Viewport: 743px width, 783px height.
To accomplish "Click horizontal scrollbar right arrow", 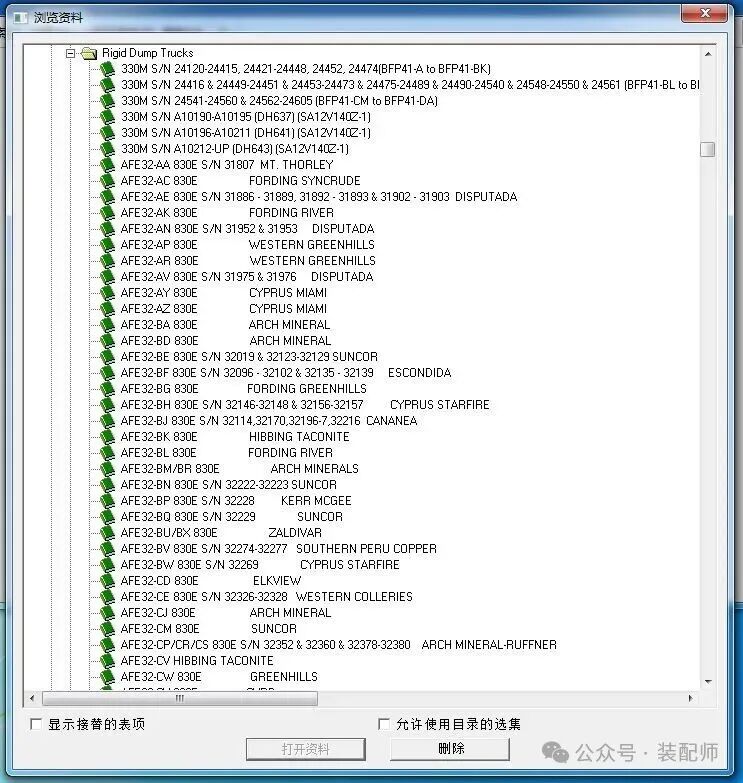I will point(691,698).
